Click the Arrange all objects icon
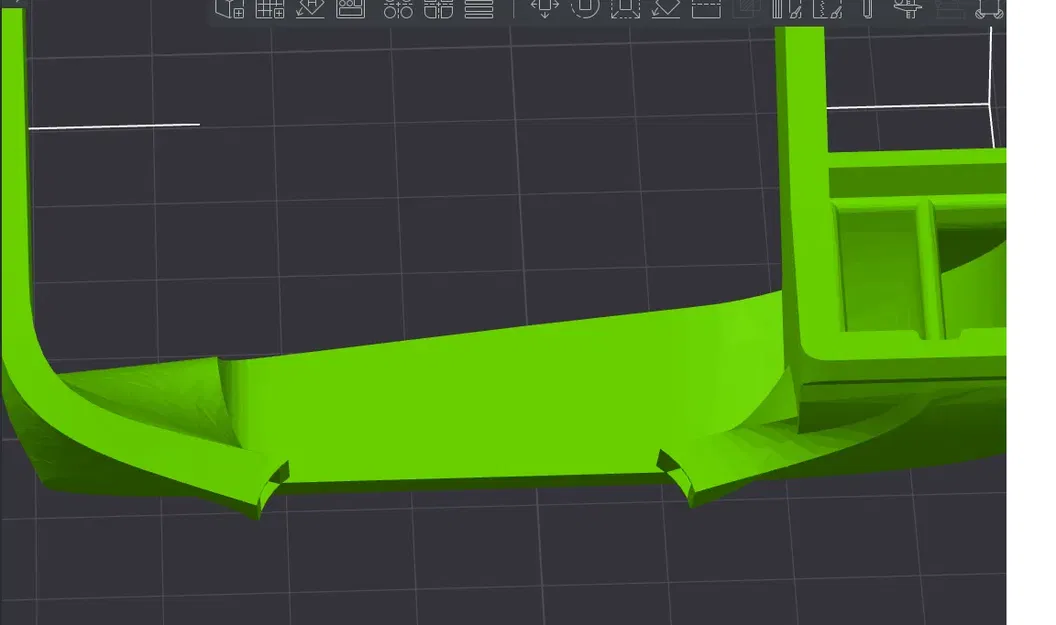Image resolution: width=1056 pixels, height=625 pixels. point(351,10)
